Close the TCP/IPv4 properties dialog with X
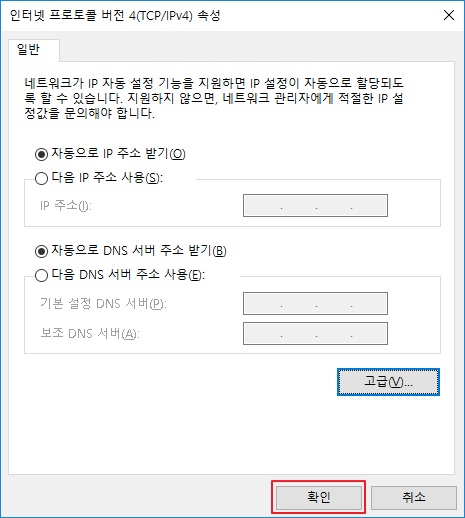 449,15
